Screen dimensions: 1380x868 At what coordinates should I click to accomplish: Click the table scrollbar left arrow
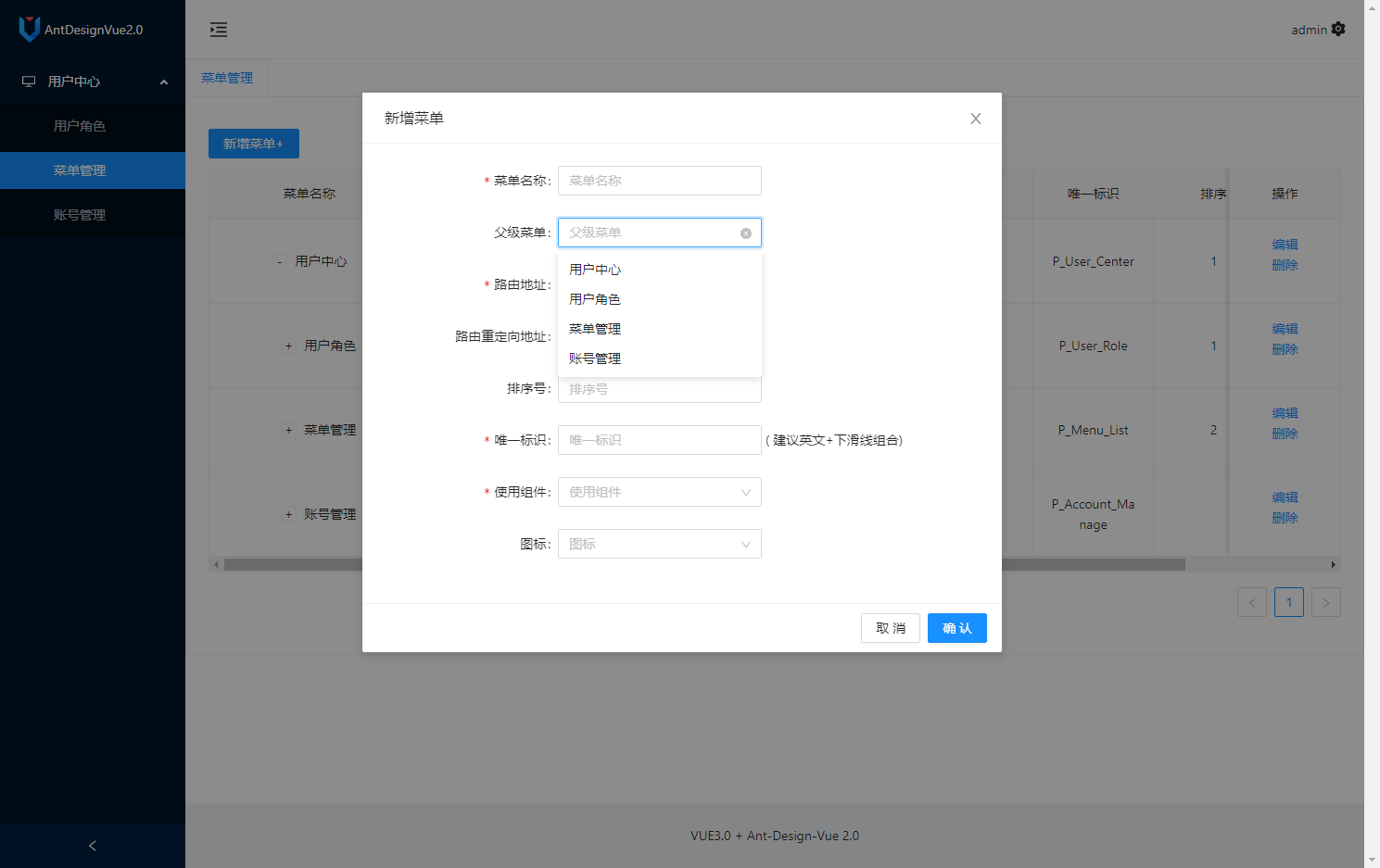pos(216,564)
